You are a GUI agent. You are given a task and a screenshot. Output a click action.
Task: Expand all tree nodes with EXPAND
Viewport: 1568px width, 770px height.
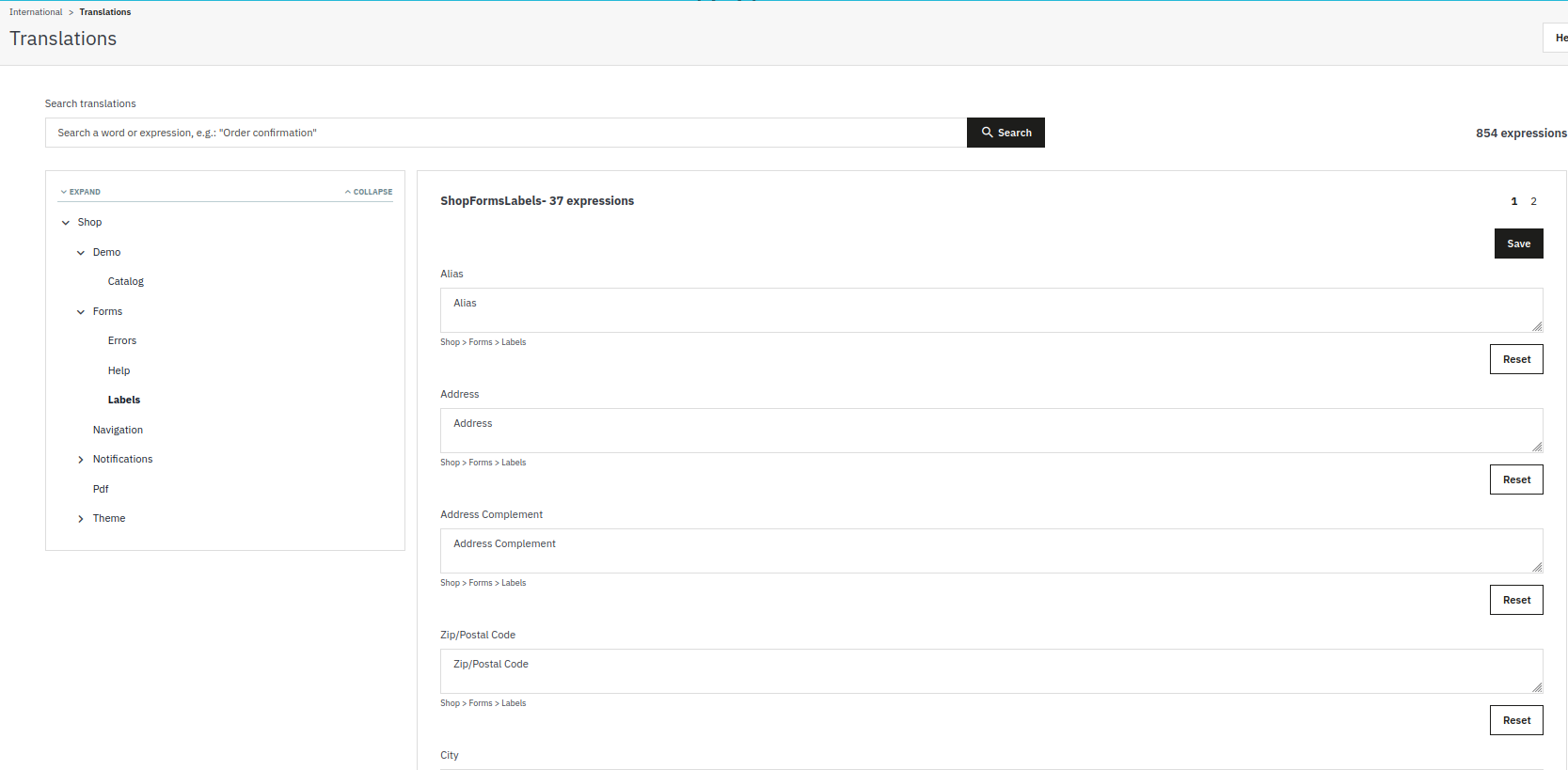pyautogui.click(x=81, y=192)
